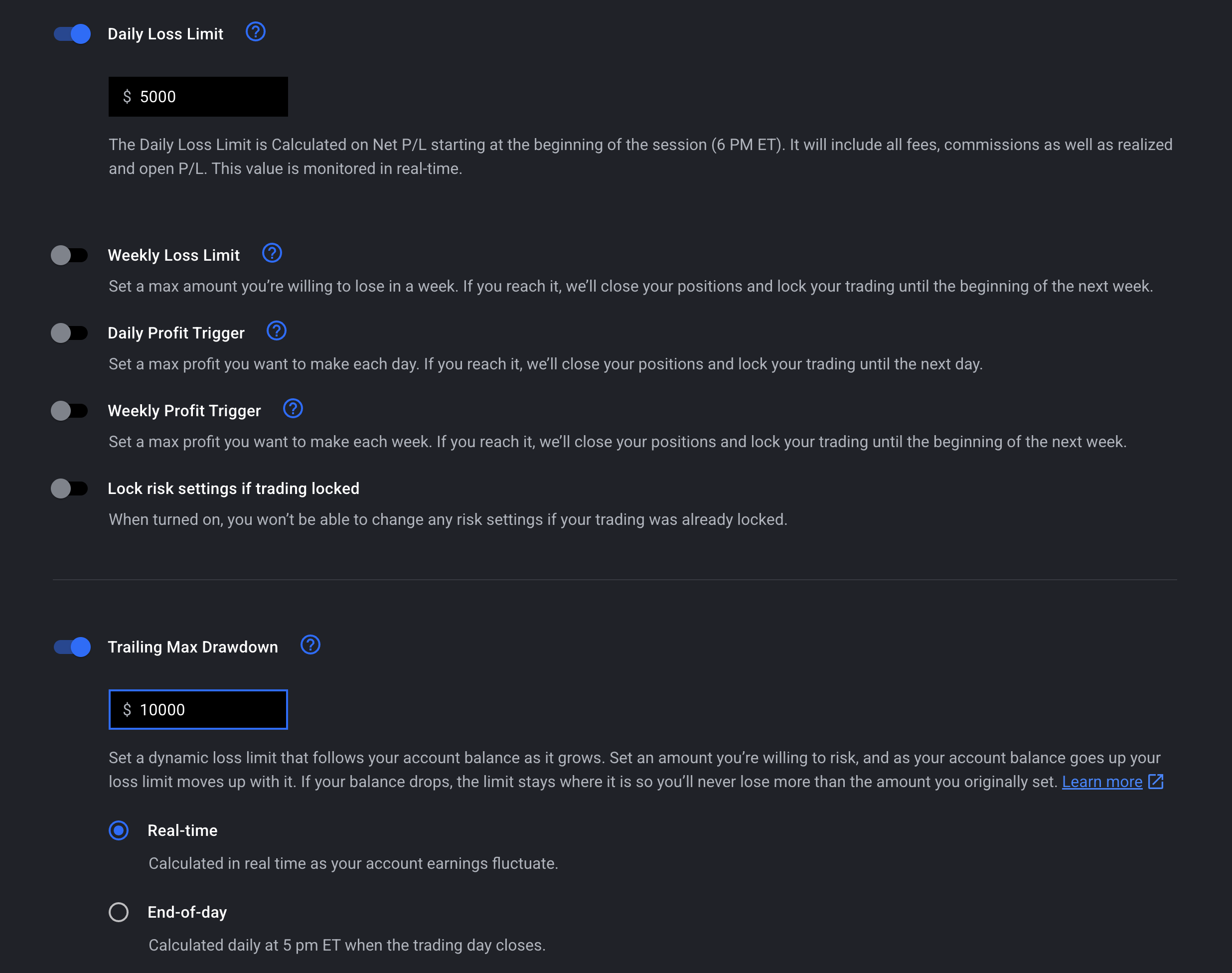
Task: Click external-link icon after Learn more
Action: point(1156,781)
